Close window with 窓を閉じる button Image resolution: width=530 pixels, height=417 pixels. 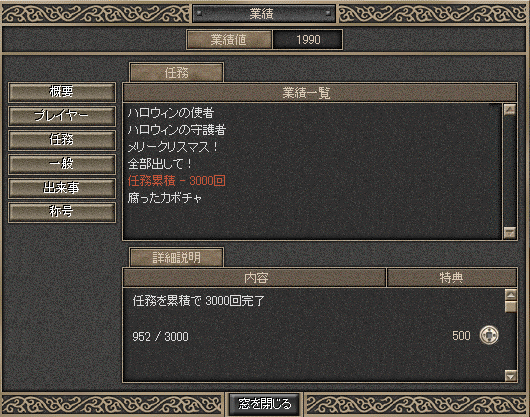coord(264,404)
